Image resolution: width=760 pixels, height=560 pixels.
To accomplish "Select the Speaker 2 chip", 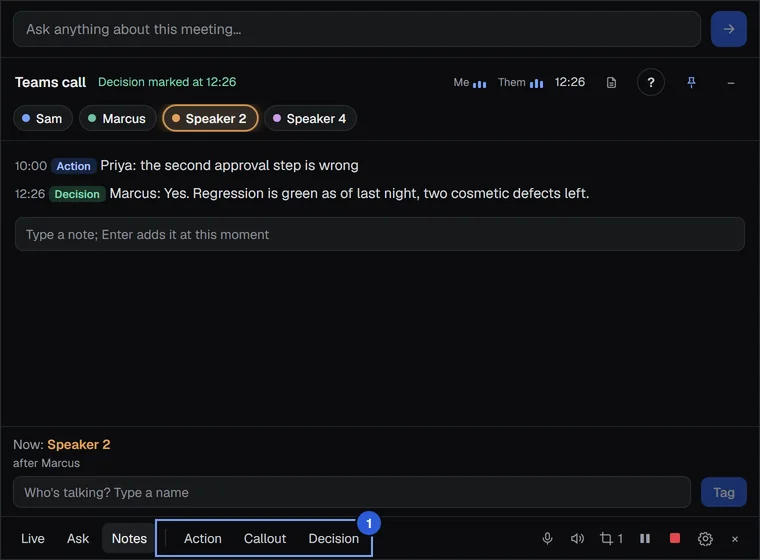I will pos(210,118).
